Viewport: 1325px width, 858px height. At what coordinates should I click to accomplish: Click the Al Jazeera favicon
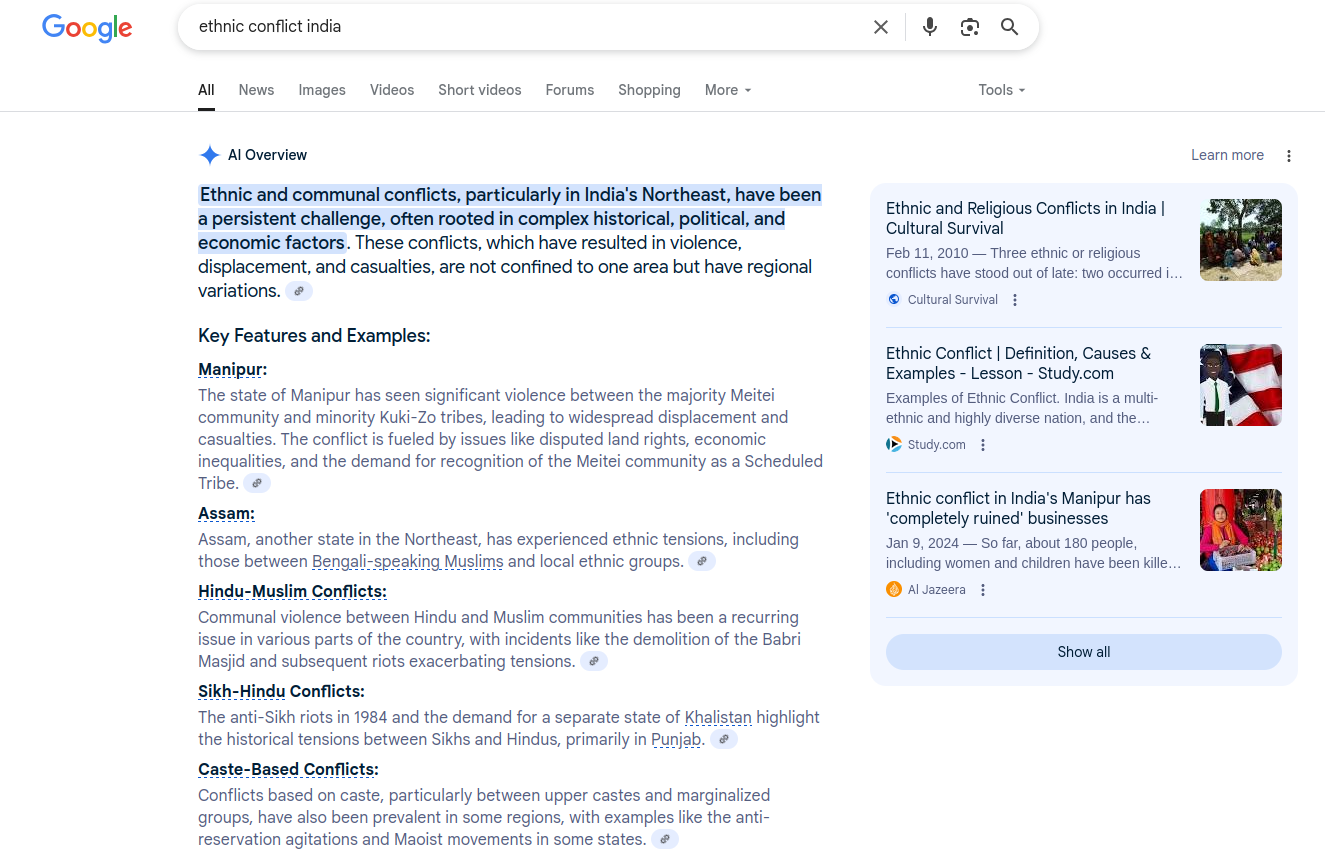click(x=894, y=589)
